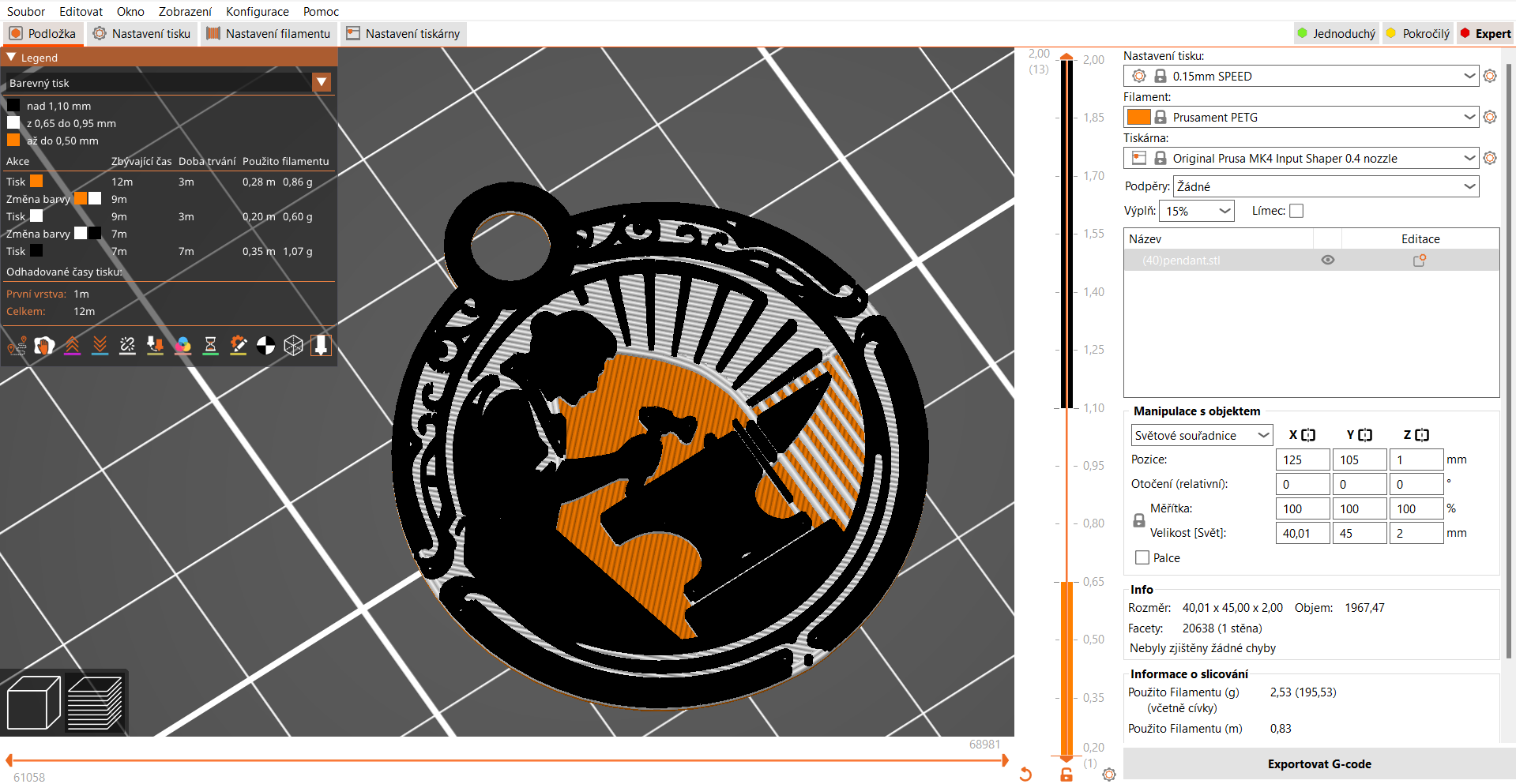Screen dimensions: 1516x784
Task: Click vertical layer slider top thumb
Action: (1066, 58)
